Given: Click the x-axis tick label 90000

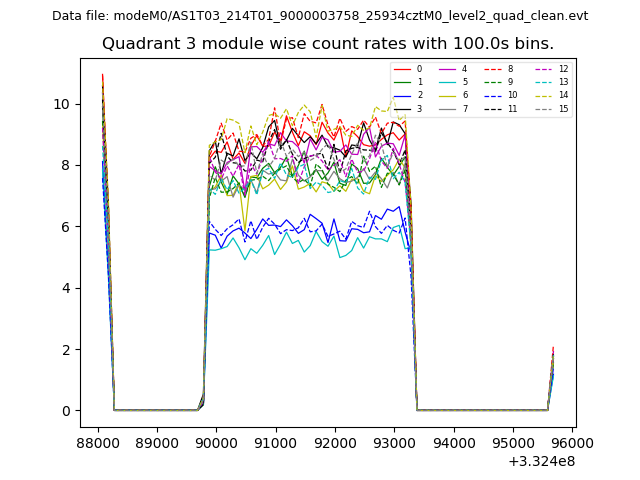Looking at the screenshot, I should tap(216, 441).
